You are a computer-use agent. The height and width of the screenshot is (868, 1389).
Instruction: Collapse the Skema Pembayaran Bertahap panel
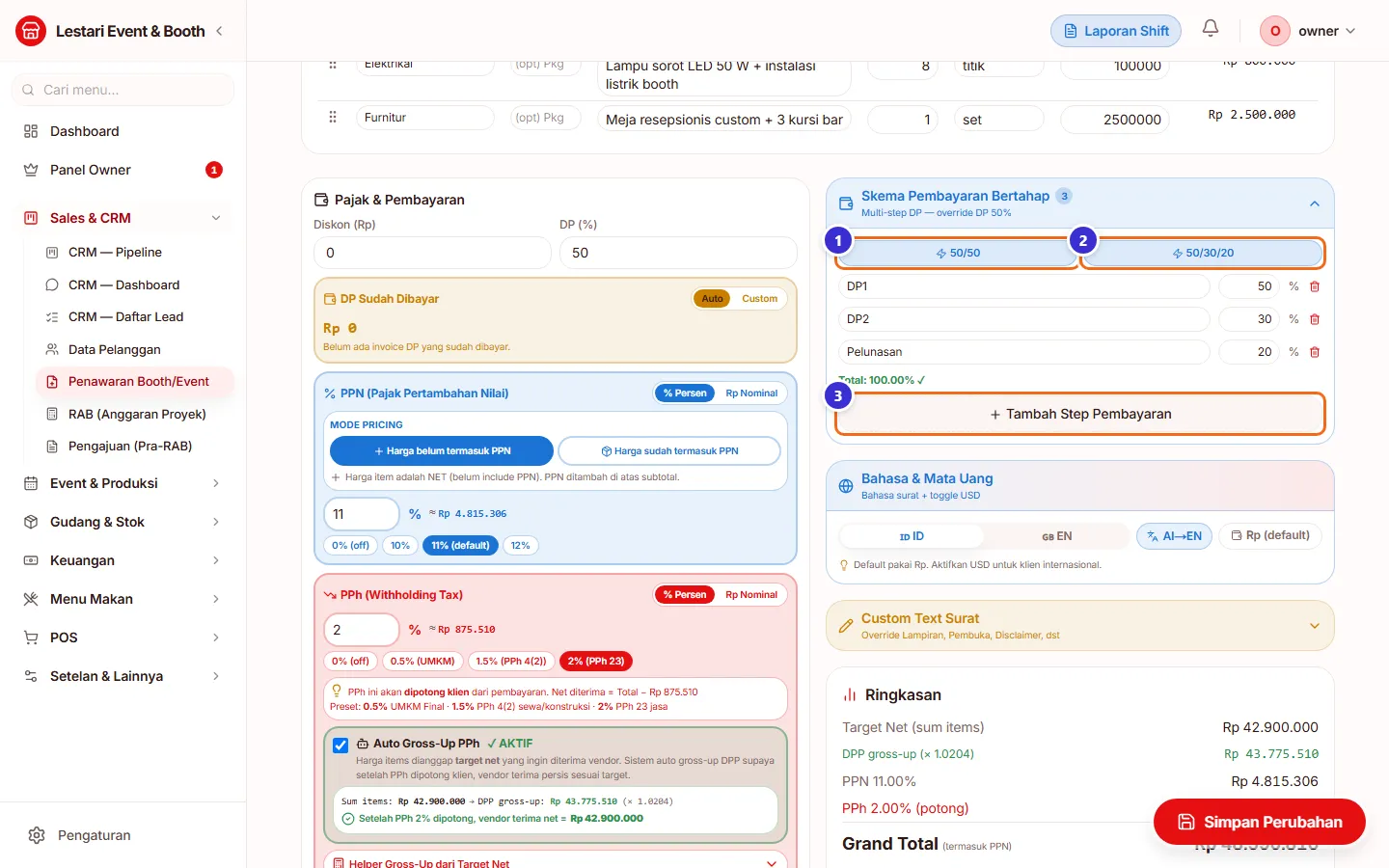[x=1315, y=203]
